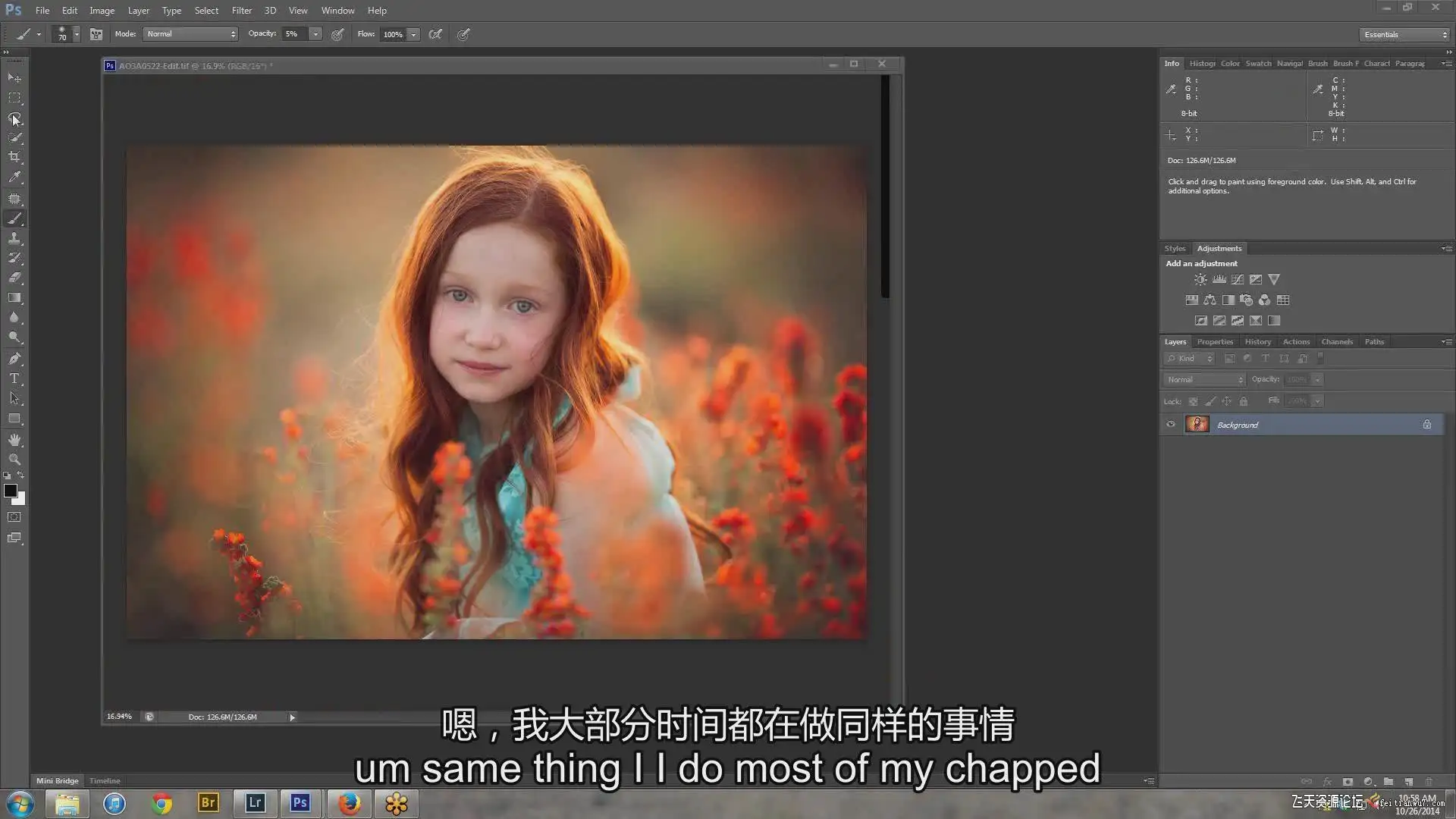Enable airbrush-style build-up effects
This screenshot has height=819, width=1456.
(435, 34)
